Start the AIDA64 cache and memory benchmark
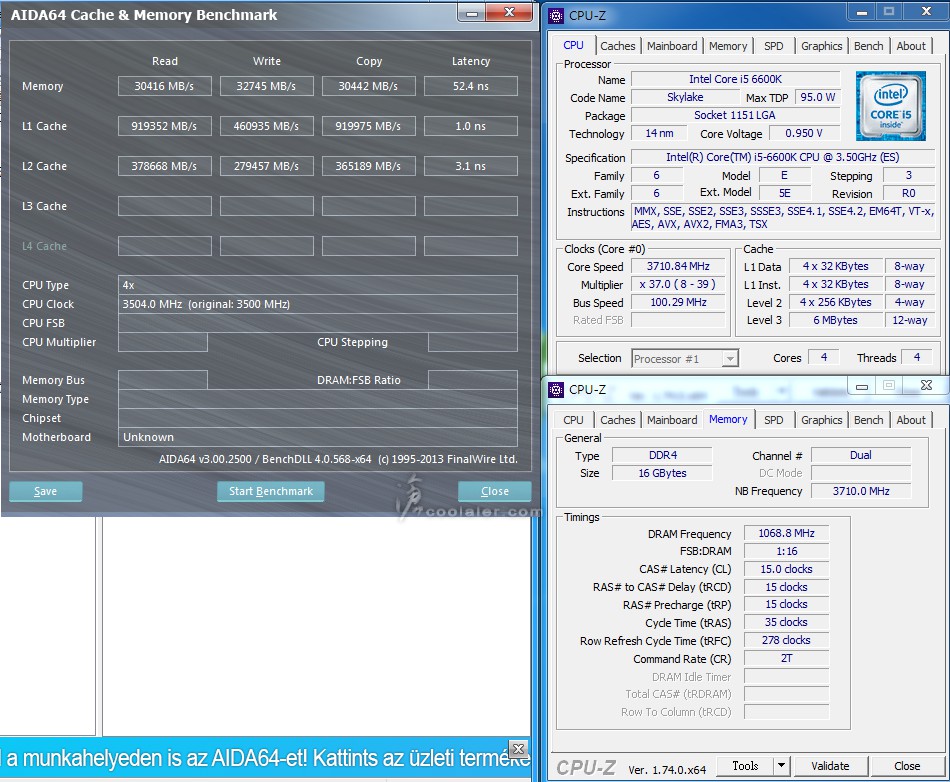Screen dimensions: 950x782 click(271, 491)
